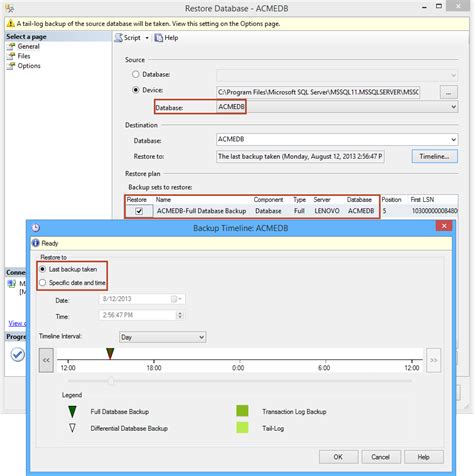This screenshot has width=474, height=476.
Task: Click the Options page icon
Action: tap(11, 66)
